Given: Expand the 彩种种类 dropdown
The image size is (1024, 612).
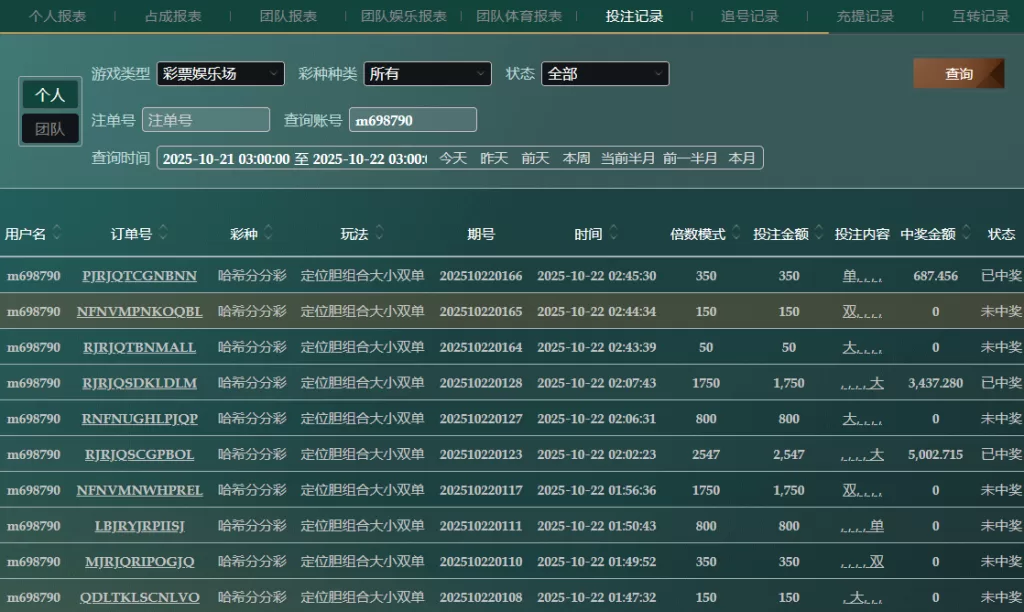Looking at the screenshot, I should tap(427, 74).
